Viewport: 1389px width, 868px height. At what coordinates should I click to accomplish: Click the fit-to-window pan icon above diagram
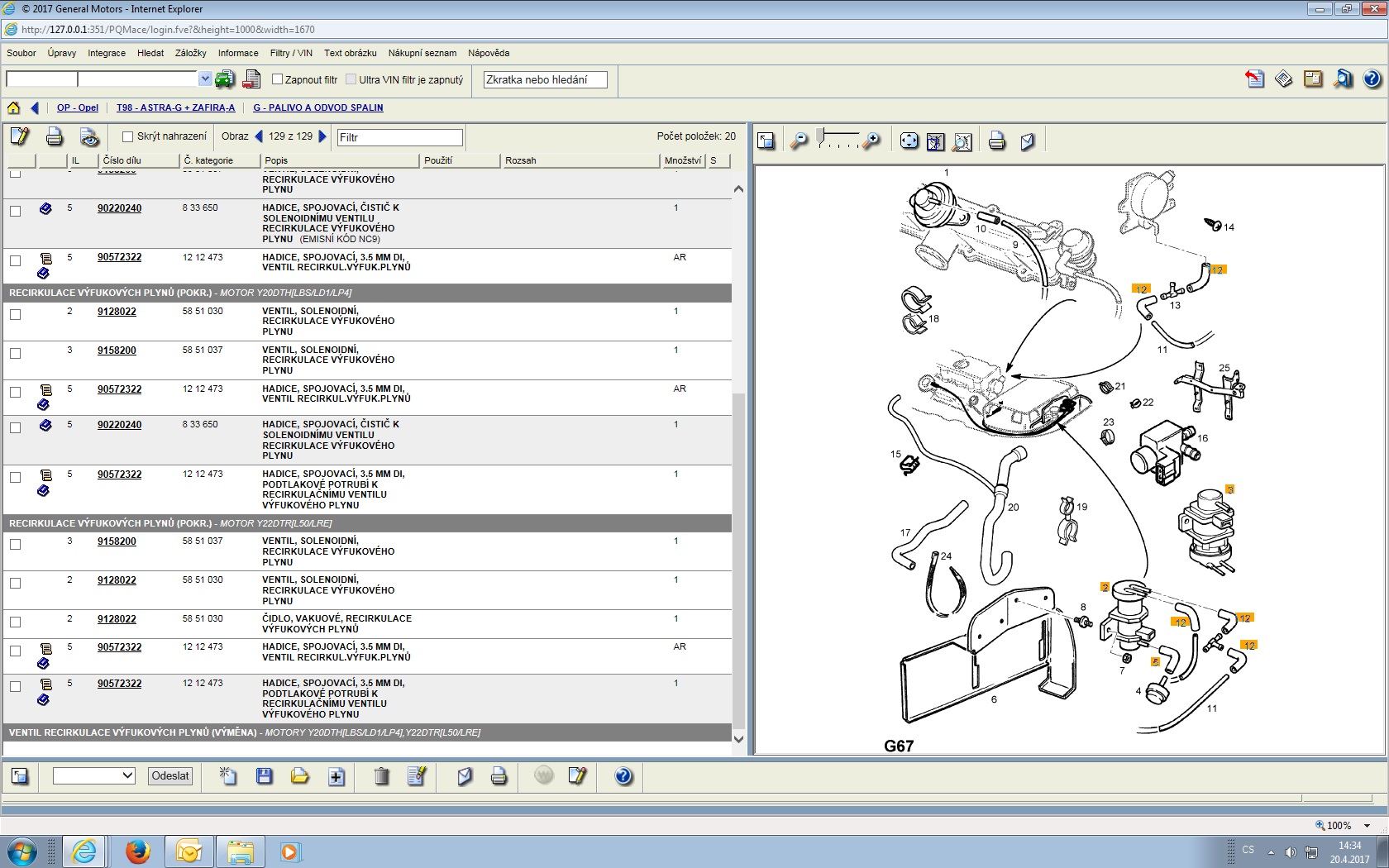pos(909,141)
